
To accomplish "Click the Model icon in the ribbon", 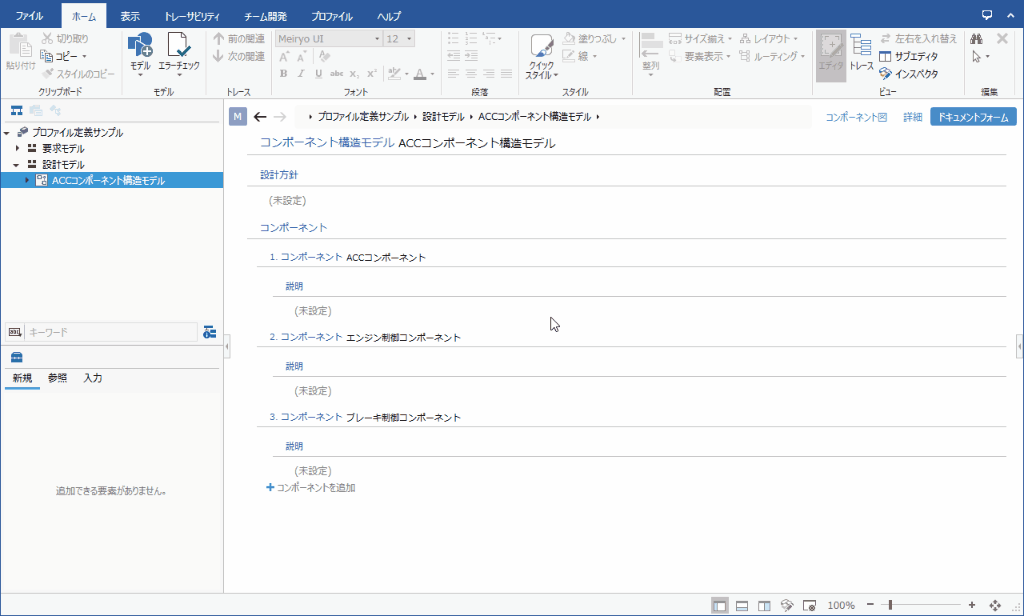I will (x=139, y=51).
